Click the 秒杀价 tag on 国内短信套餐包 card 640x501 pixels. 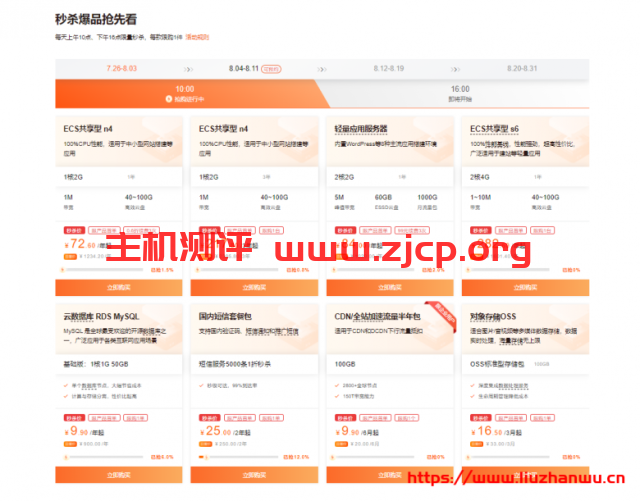(x=210, y=418)
